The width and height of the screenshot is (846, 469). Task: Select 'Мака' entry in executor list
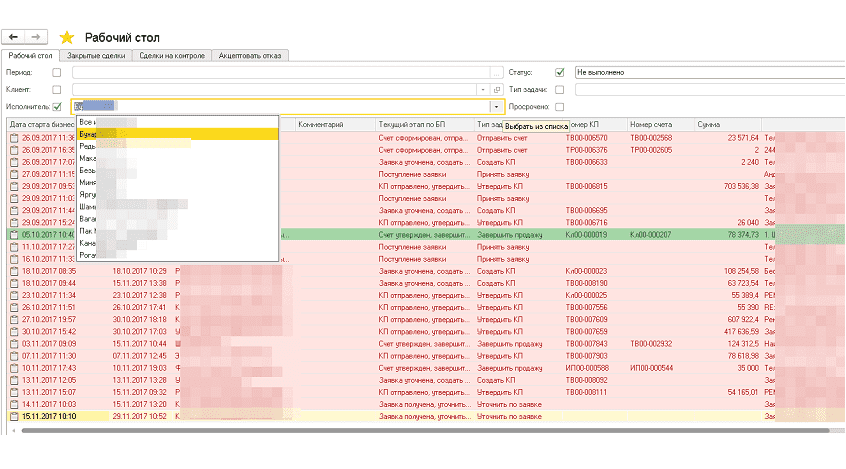coord(178,158)
